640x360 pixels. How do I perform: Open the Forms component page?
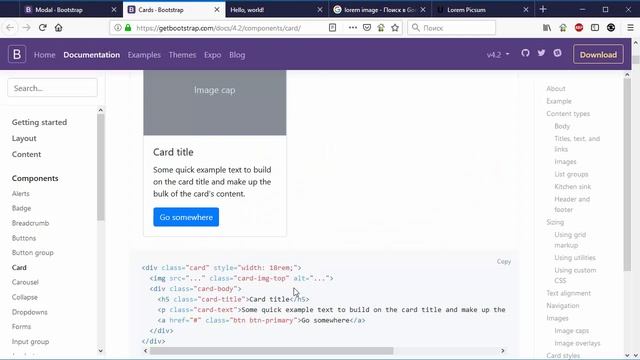(x=22, y=327)
